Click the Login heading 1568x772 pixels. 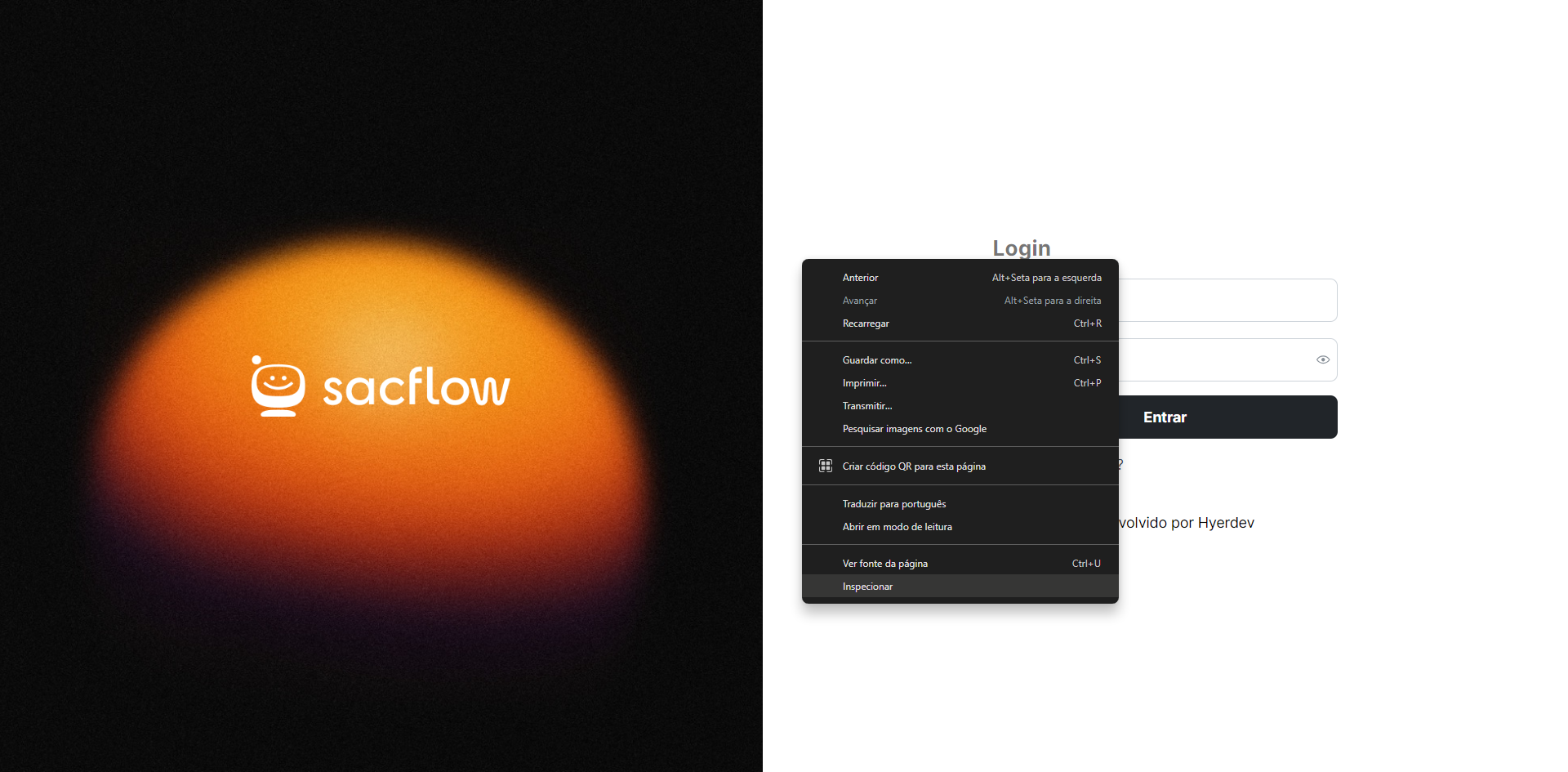tap(1021, 248)
